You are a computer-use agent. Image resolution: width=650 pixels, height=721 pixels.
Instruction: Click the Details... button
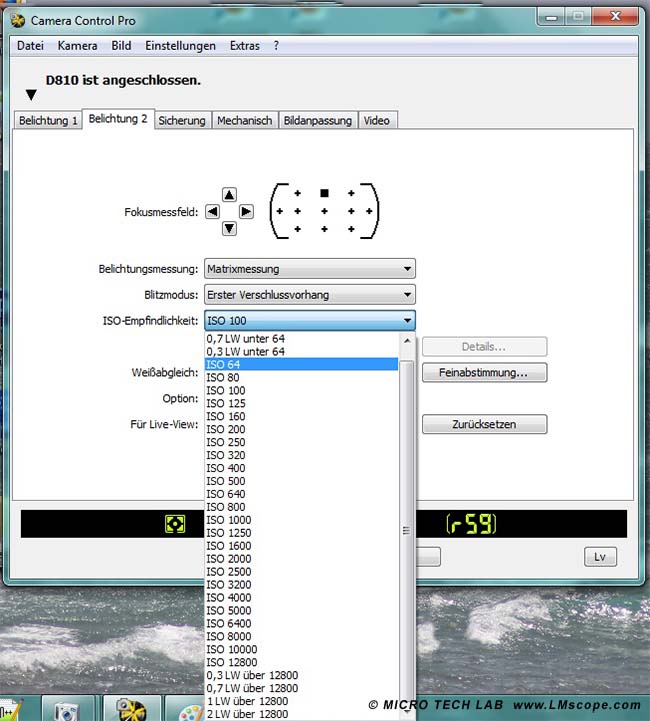click(485, 346)
